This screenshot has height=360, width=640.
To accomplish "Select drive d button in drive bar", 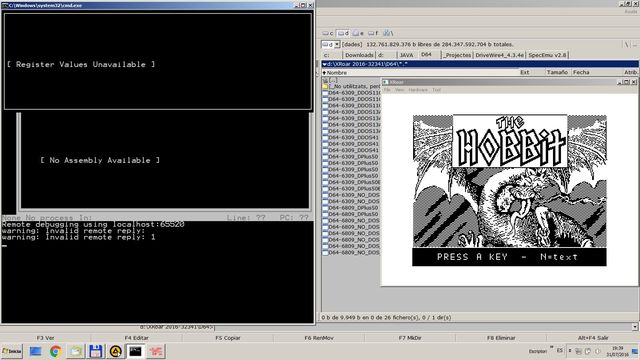I will pos(343,33).
